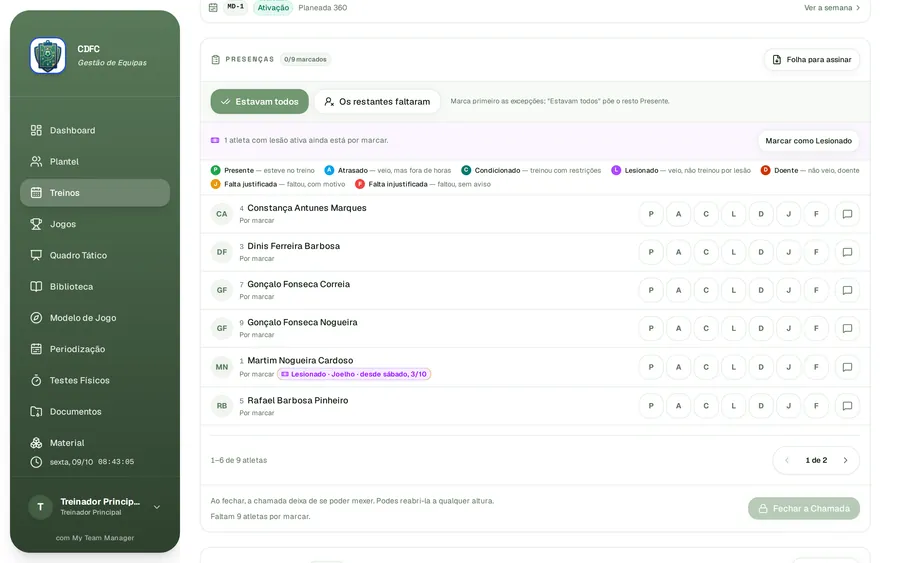Click the MD-1 tag
Viewport: 900px width, 563px height.
235,7
